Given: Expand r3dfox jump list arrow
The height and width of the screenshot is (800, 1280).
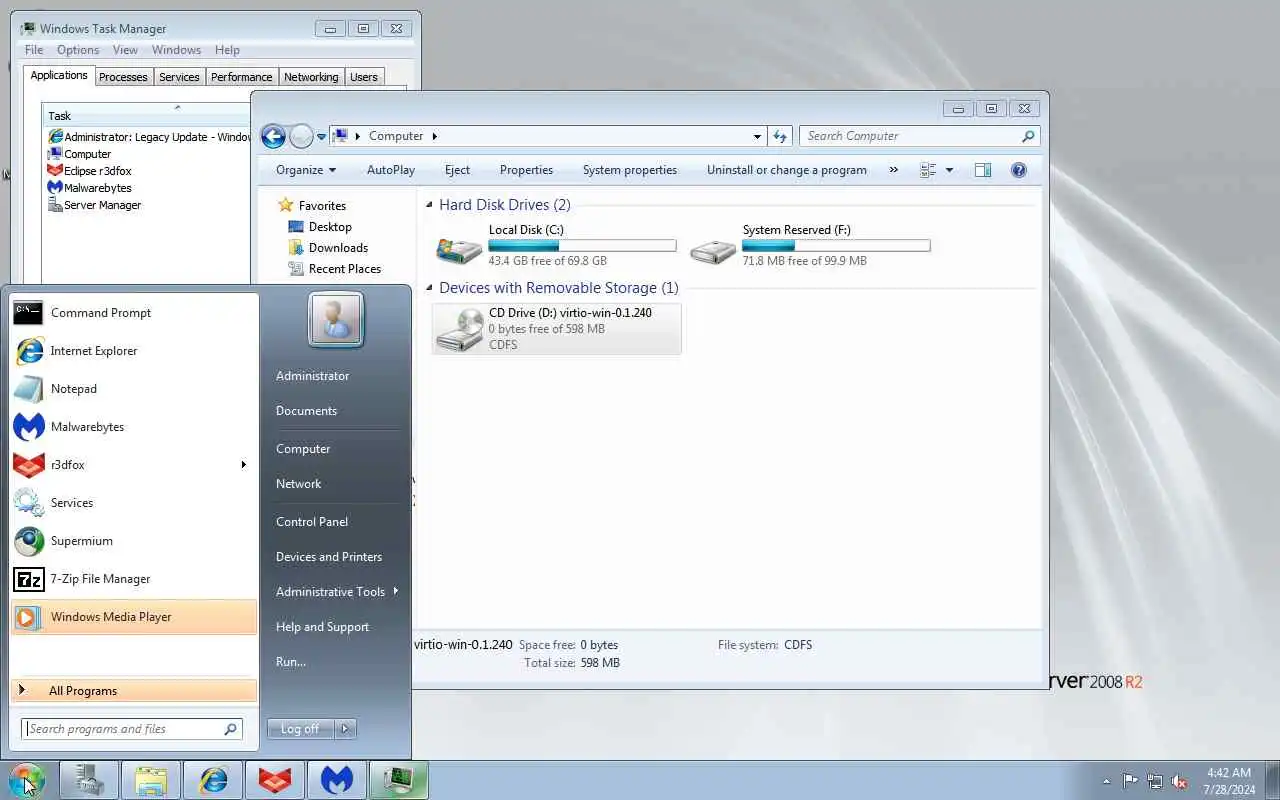Looking at the screenshot, I should [243, 465].
